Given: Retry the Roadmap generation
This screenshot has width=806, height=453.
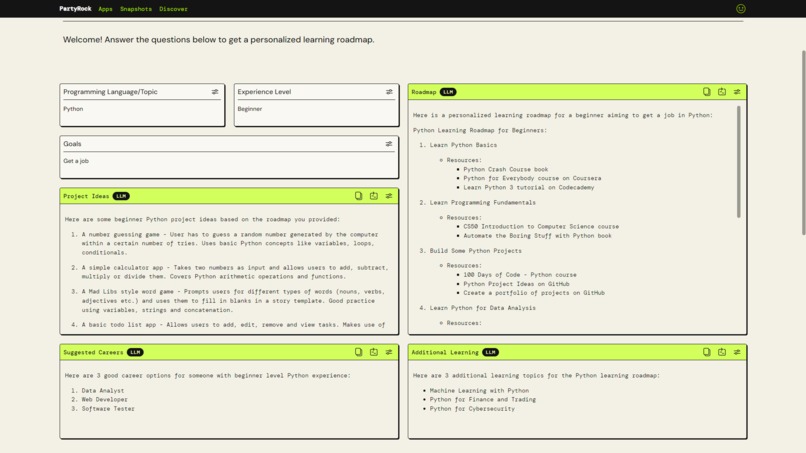Looking at the screenshot, I should (x=722, y=92).
